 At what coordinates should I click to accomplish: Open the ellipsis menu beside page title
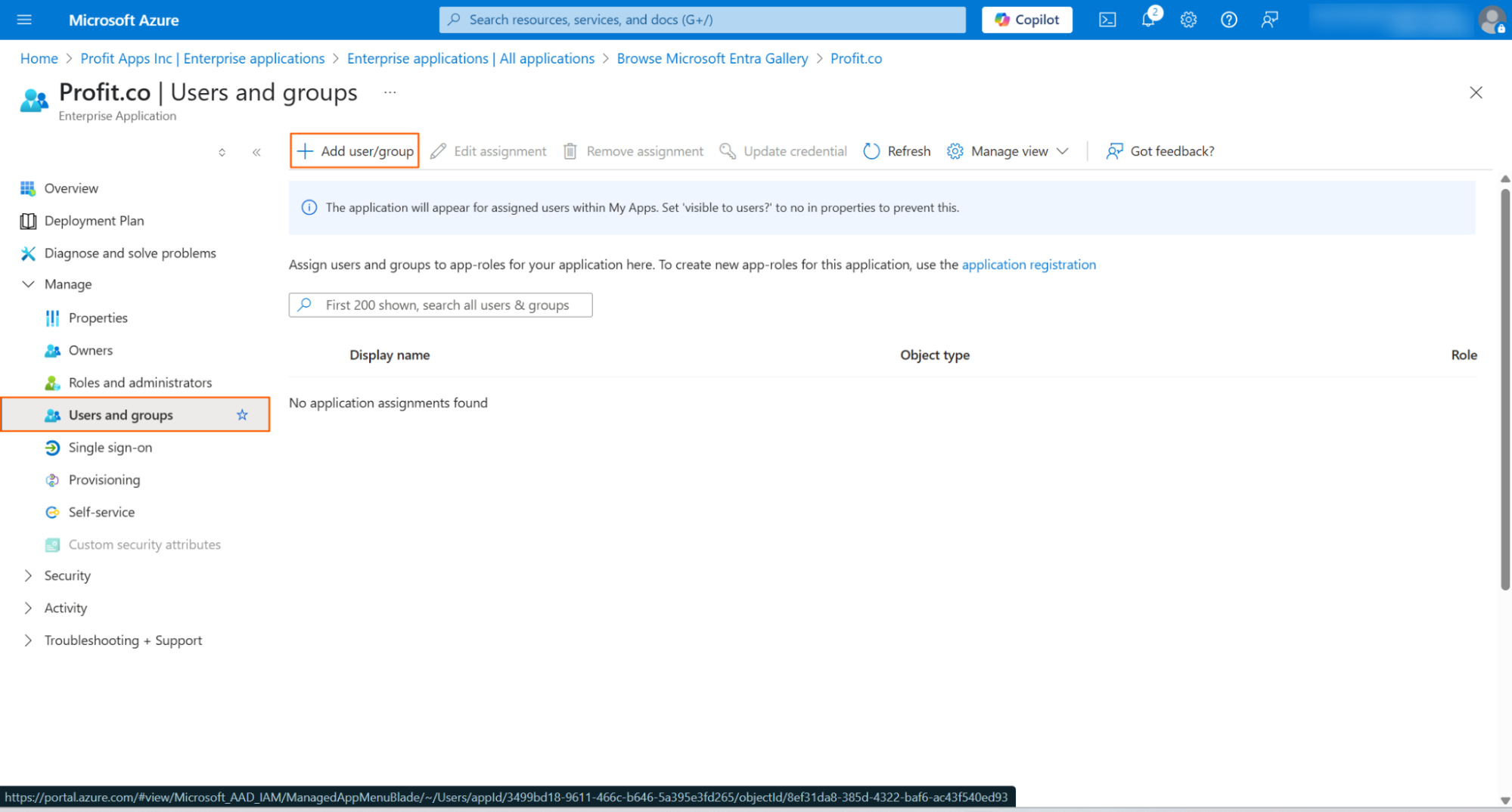(390, 92)
